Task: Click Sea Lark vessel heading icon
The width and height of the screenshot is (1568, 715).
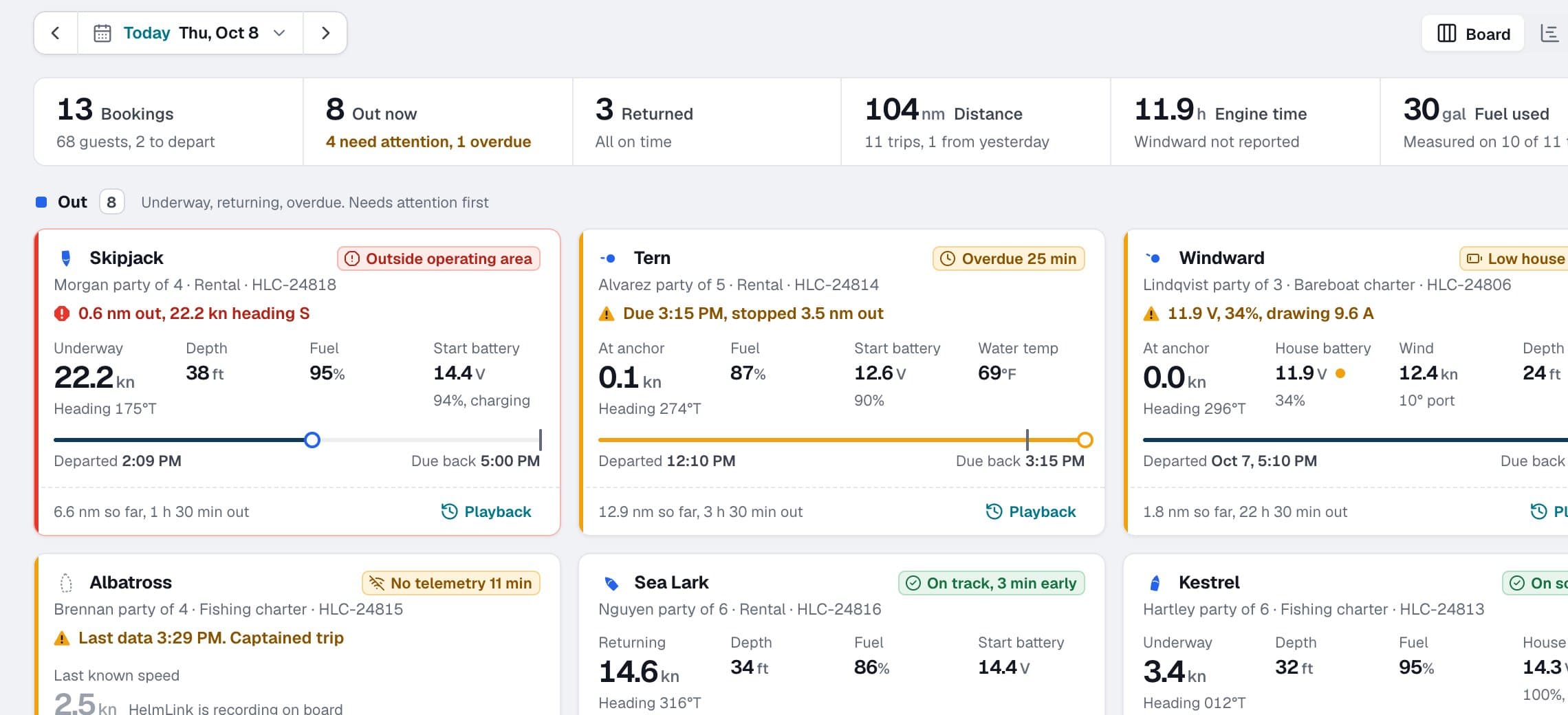Action: pyautogui.click(x=611, y=583)
